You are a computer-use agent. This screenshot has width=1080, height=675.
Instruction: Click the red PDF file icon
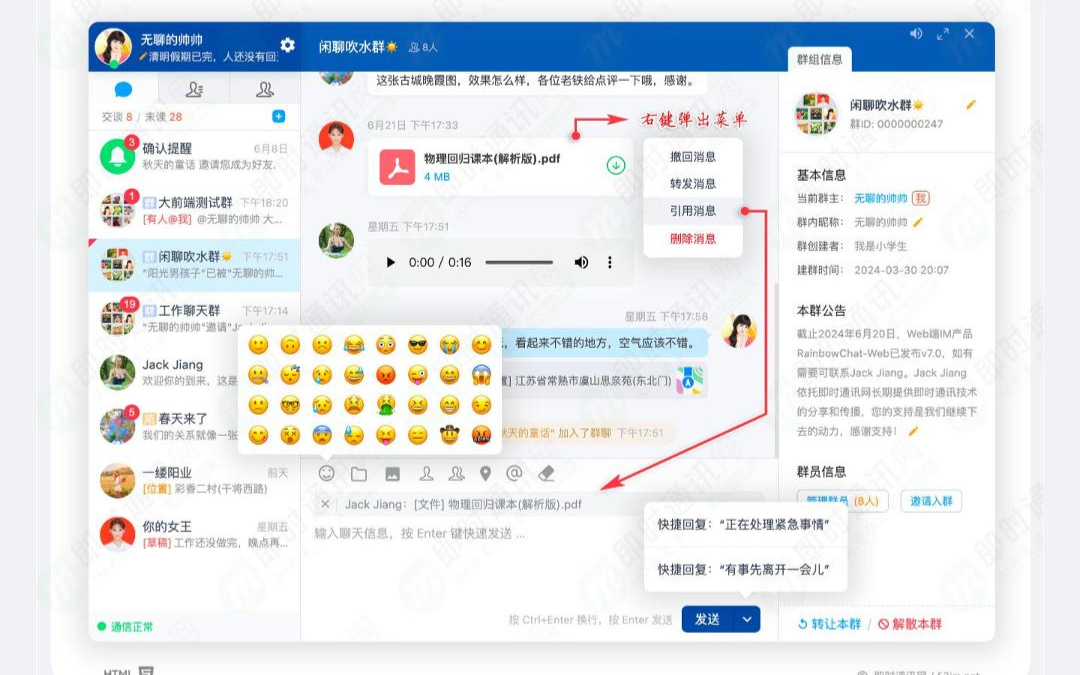[397, 167]
